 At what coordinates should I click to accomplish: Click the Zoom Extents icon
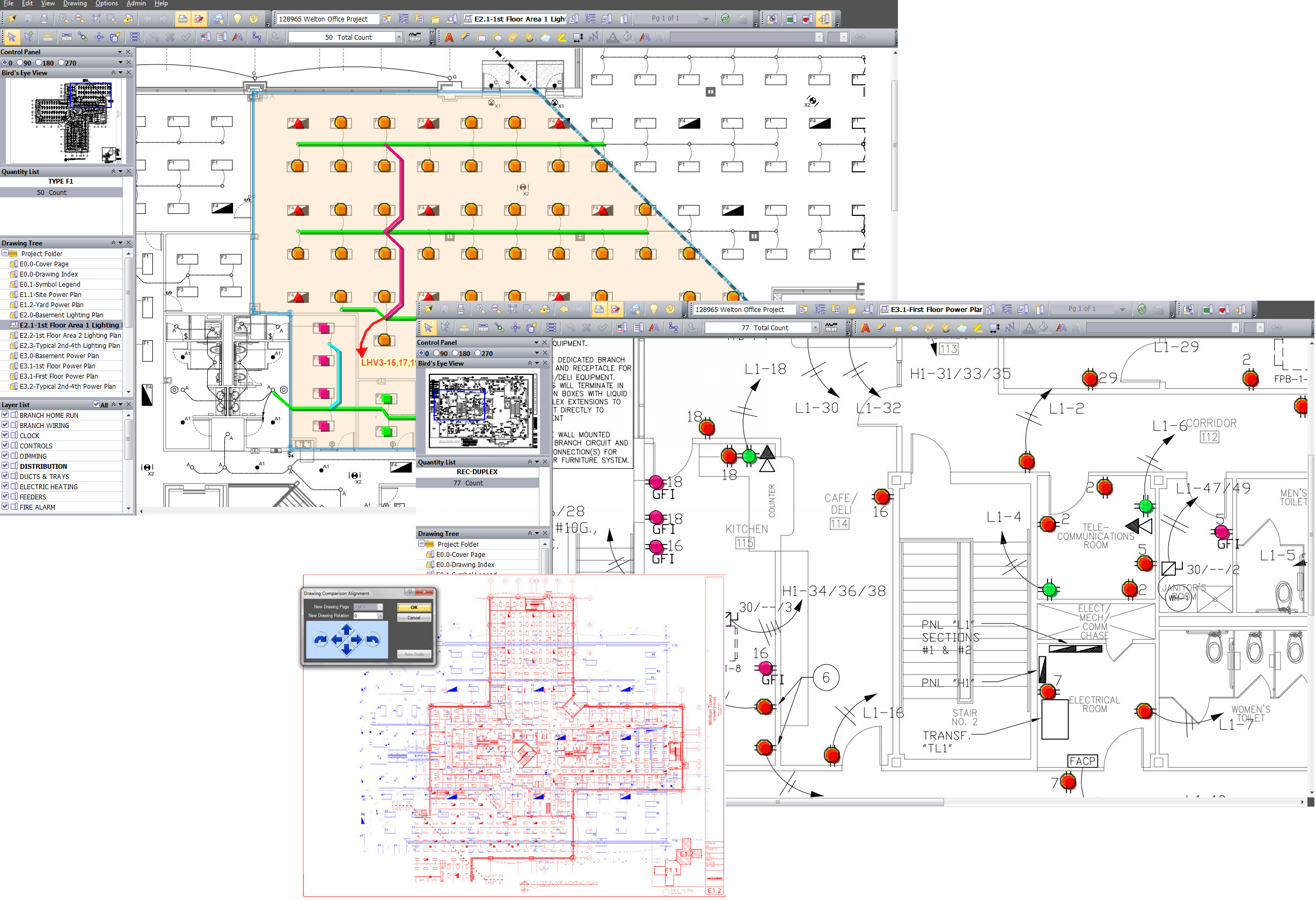pos(96,19)
